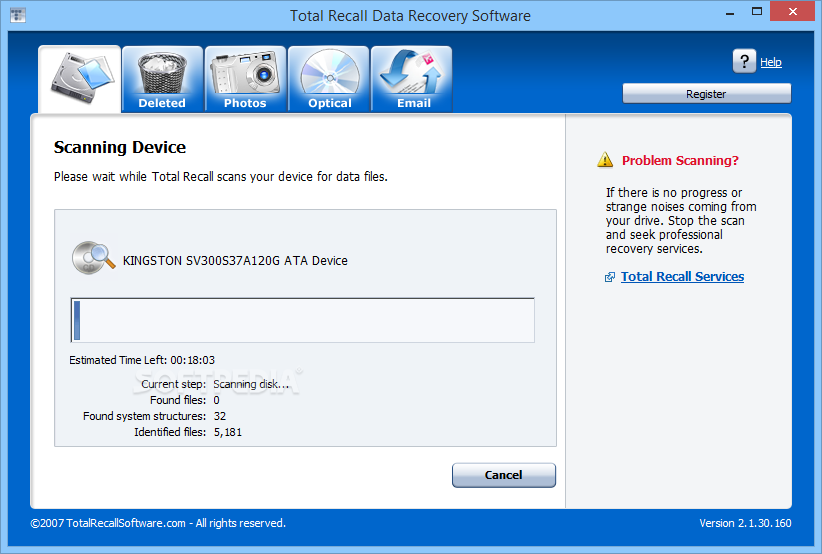Open the Deleted files tab
This screenshot has height=554, width=822.
163,79
